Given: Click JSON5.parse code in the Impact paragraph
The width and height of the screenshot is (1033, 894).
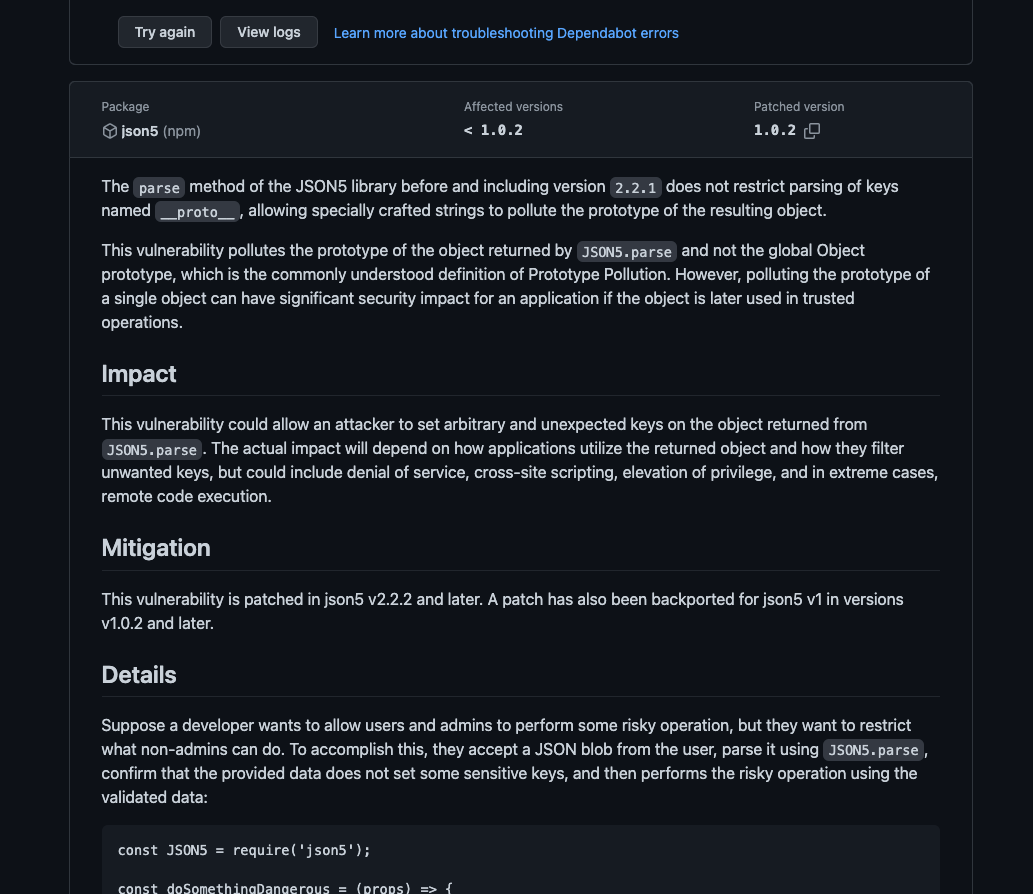Looking at the screenshot, I should tap(151, 449).
